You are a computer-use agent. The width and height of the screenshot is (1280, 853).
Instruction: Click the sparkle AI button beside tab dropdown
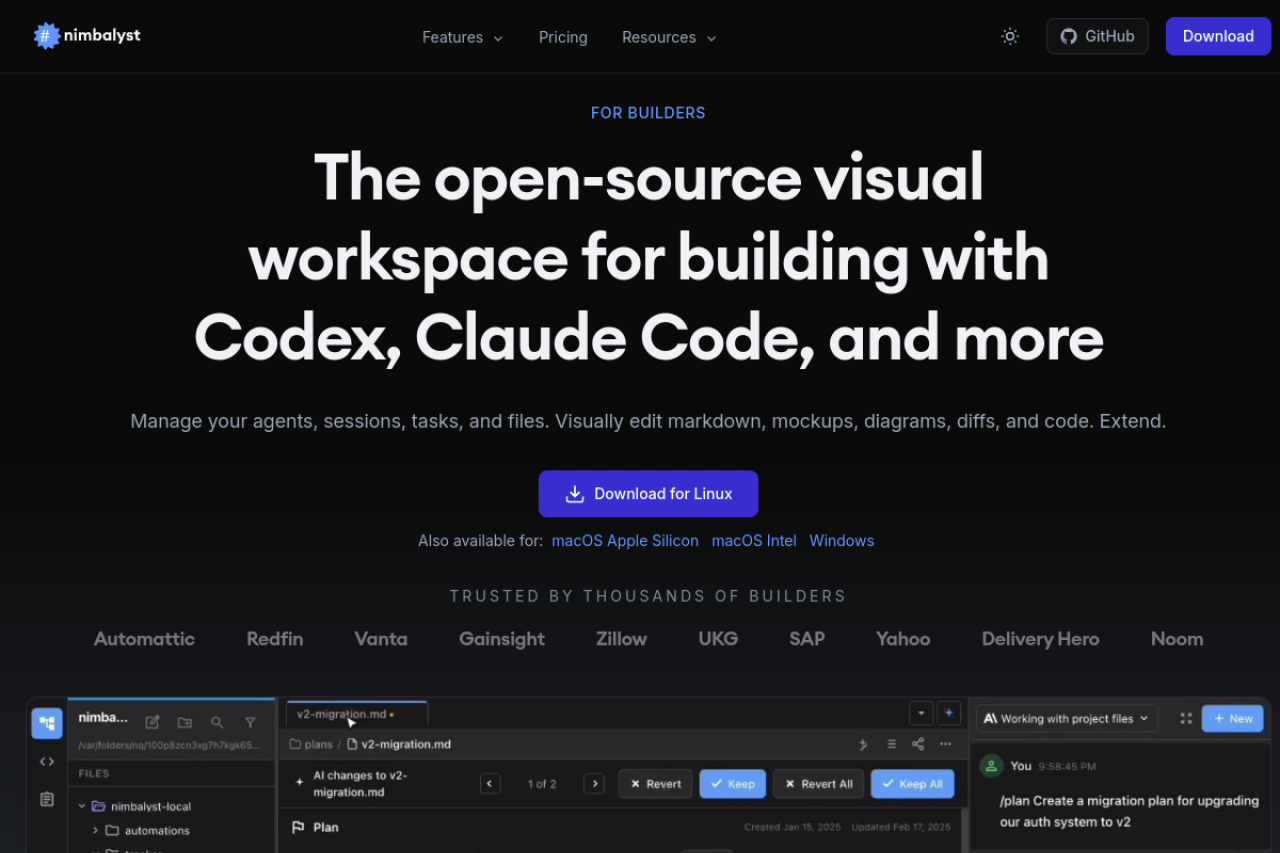point(949,714)
